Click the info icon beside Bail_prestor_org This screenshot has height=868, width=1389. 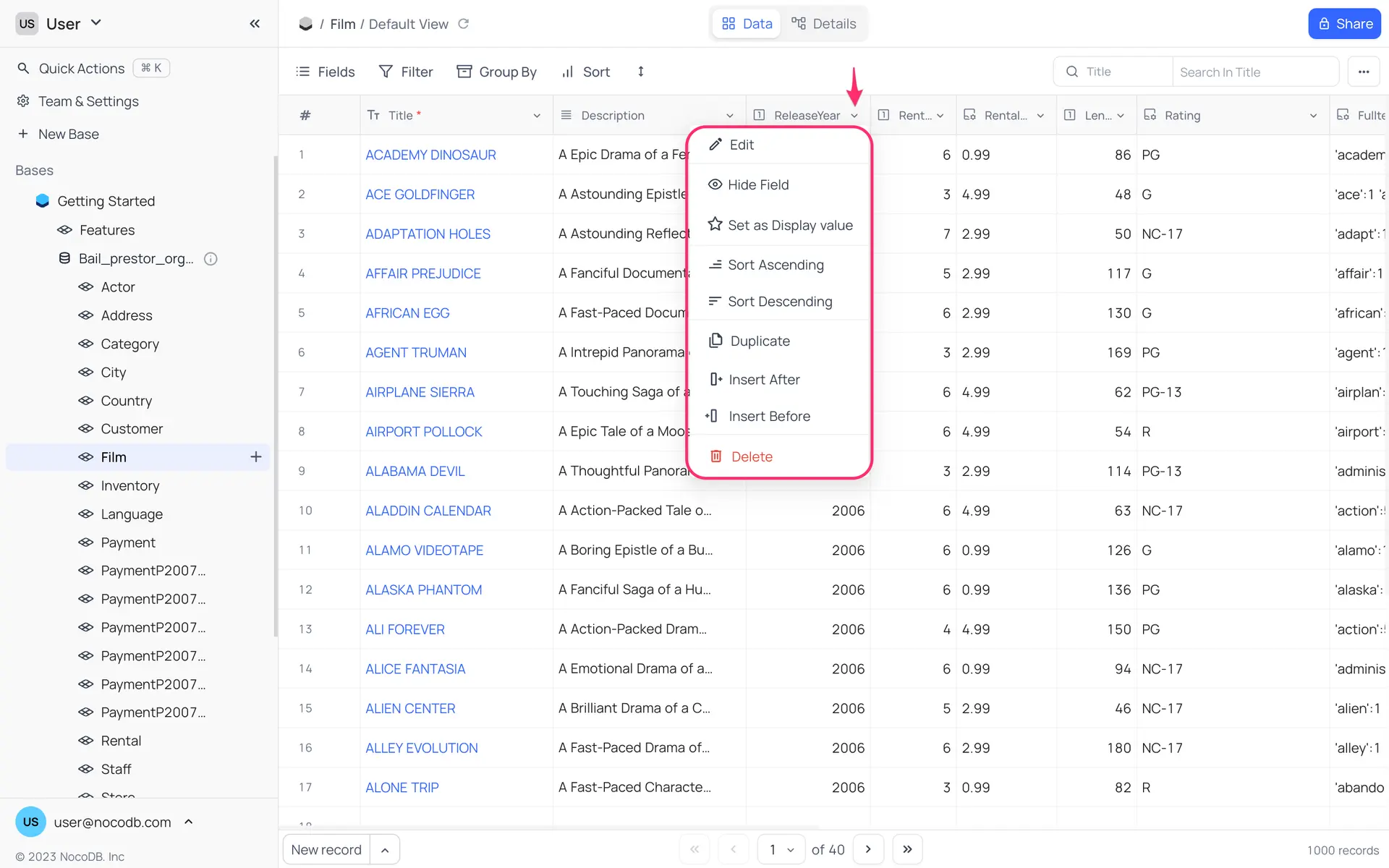click(x=211, y=259)
